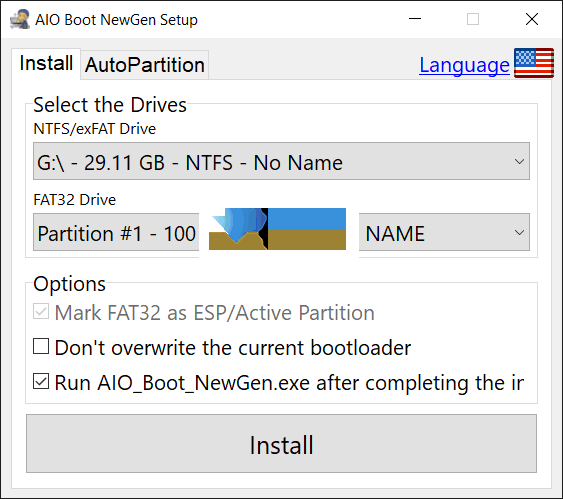Viewport: 563px width, 499px height.
Task: Open the NAME dropdown list
Action: point(444,232)
